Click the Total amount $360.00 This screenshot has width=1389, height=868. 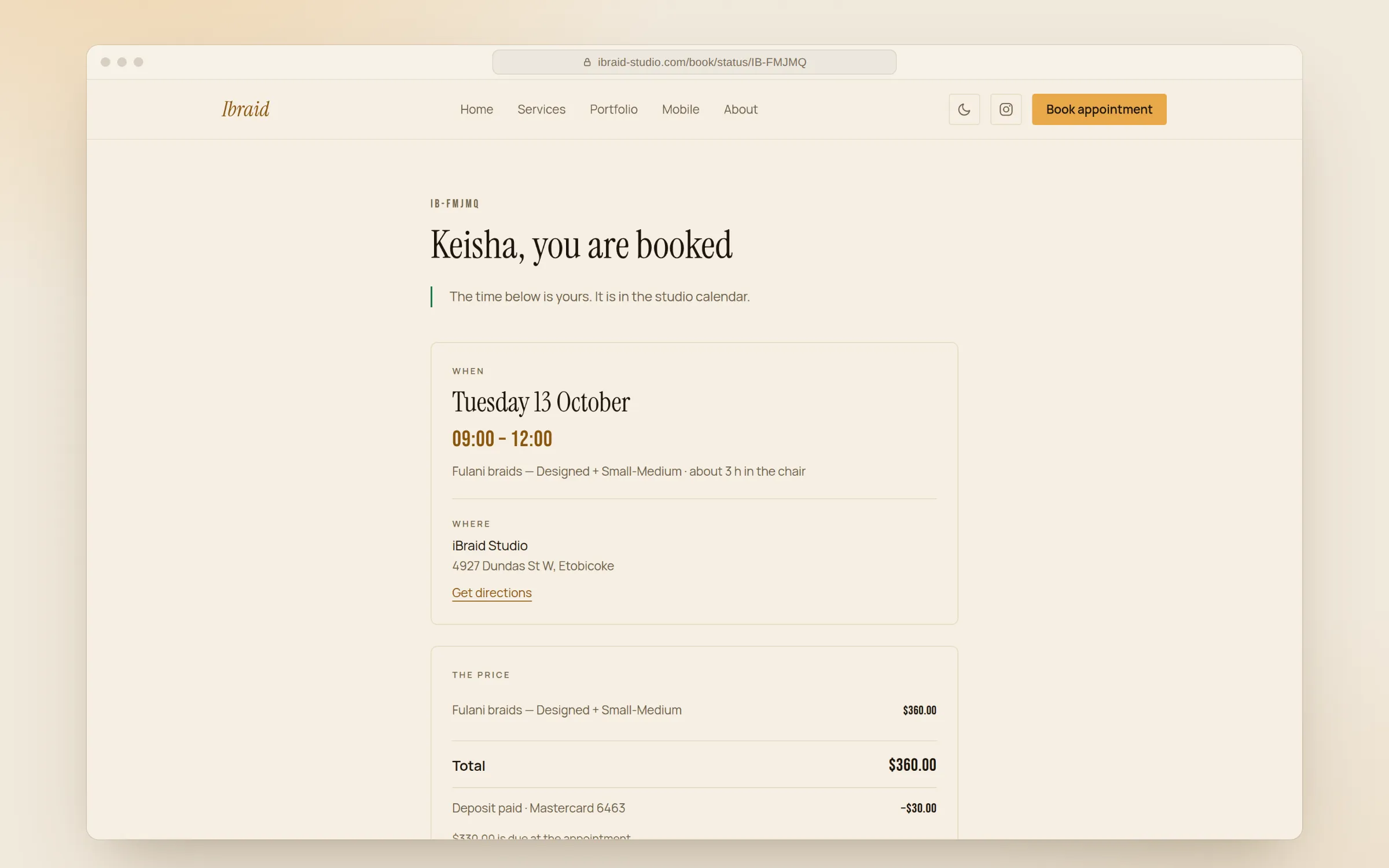(912, 765)
